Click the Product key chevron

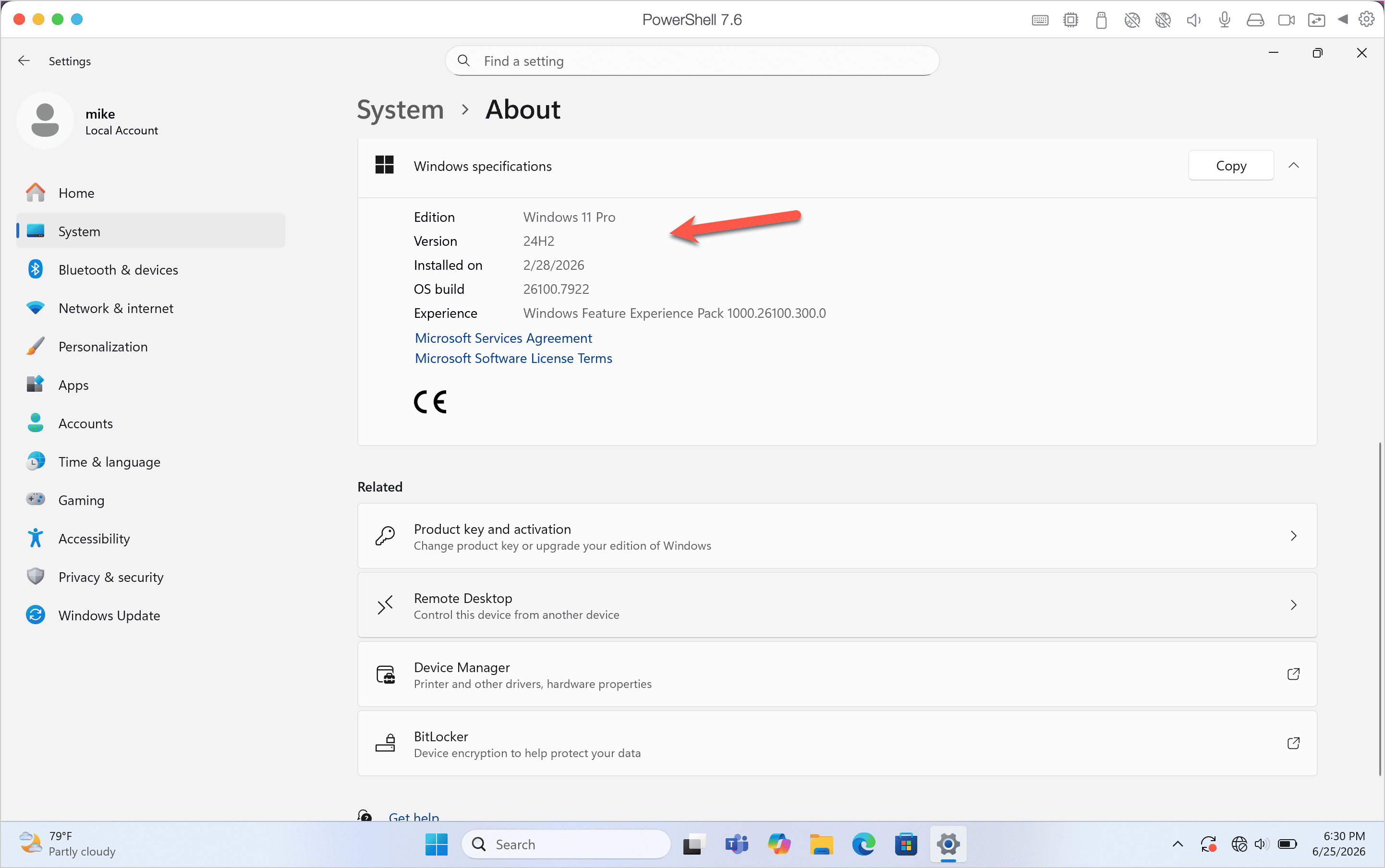pos(1293,536)
